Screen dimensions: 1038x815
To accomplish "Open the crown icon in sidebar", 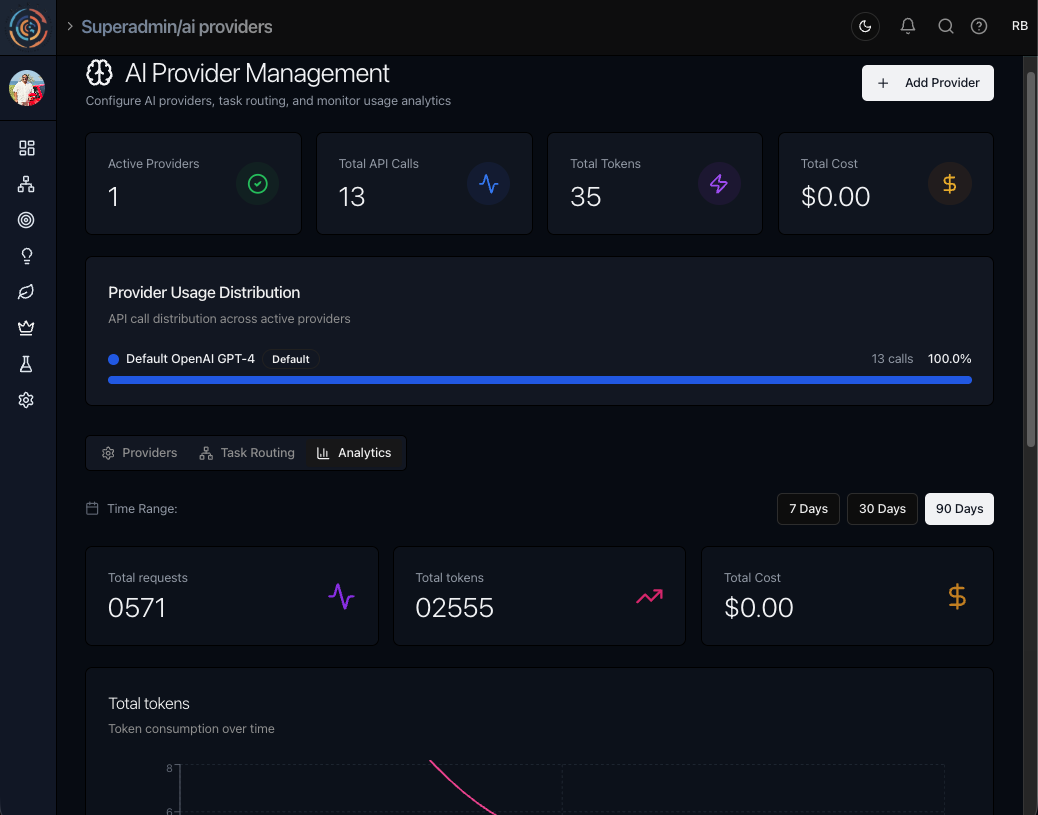I will (27, 328).
